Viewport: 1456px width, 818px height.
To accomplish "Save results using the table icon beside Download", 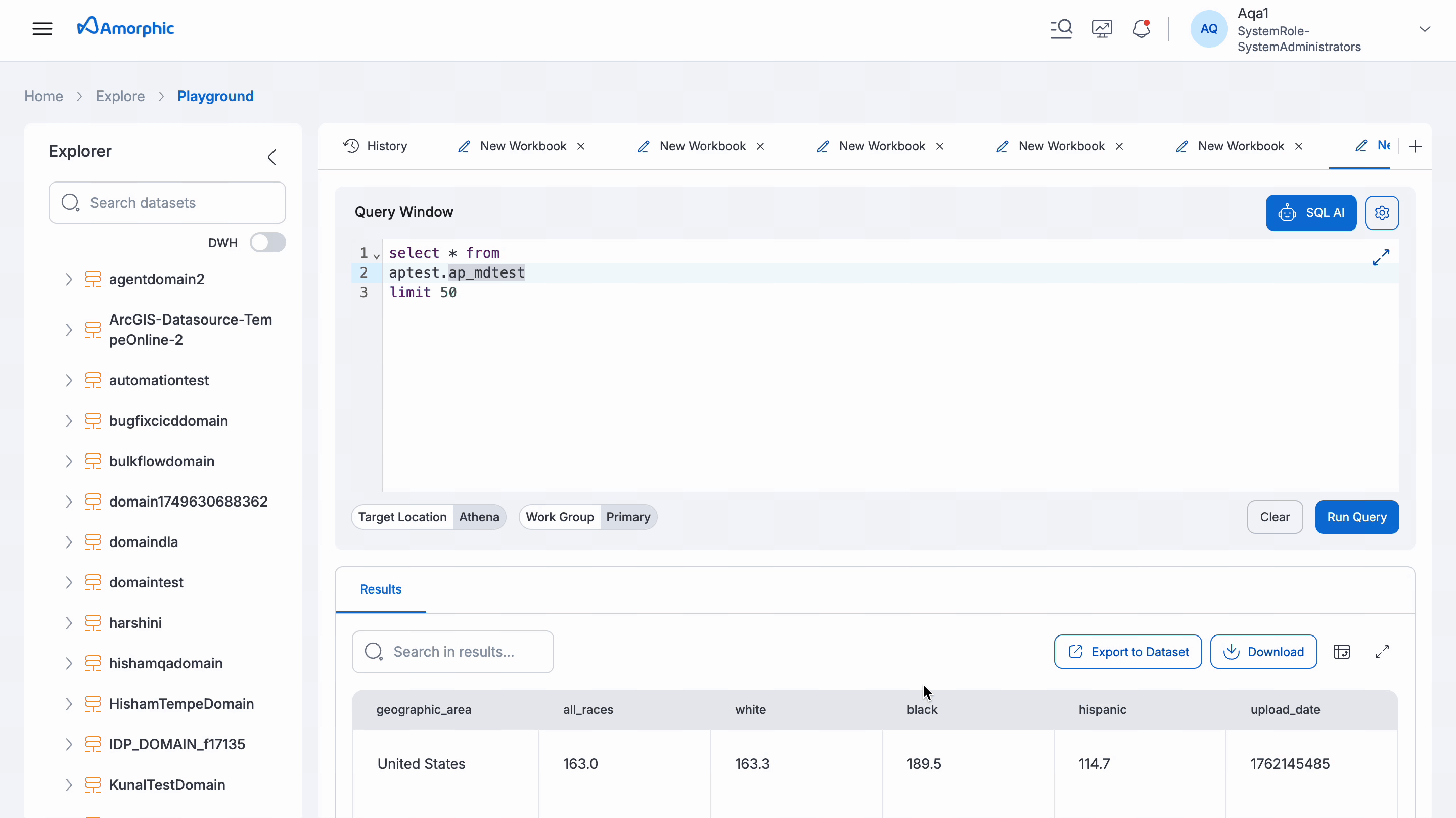I will point(1342,651).
